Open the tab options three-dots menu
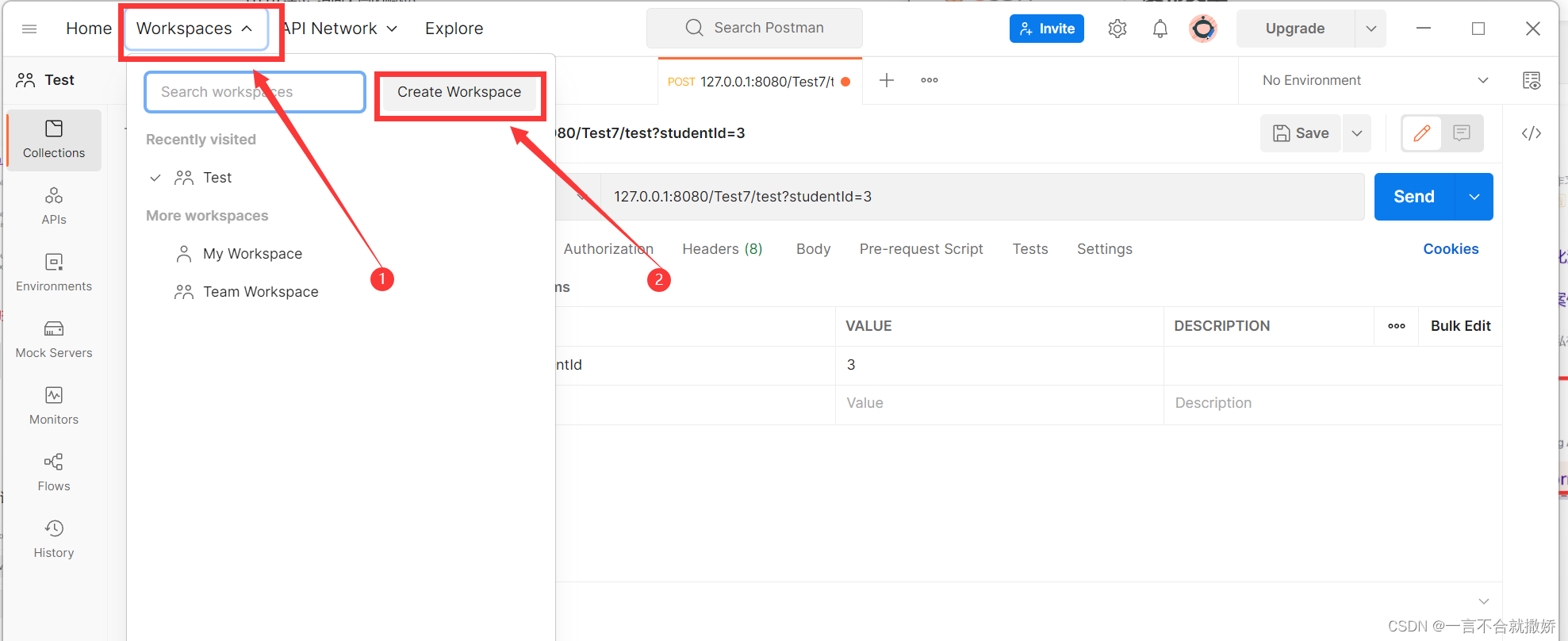The image size is (1568, 641). click(930, 80)
